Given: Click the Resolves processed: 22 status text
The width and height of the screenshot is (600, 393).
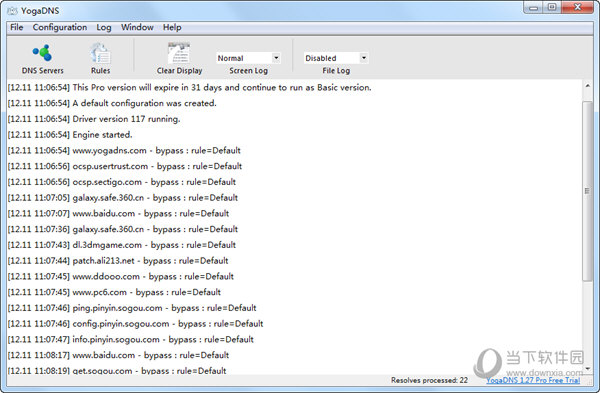Looking at the screenshot, I should 429,380.
